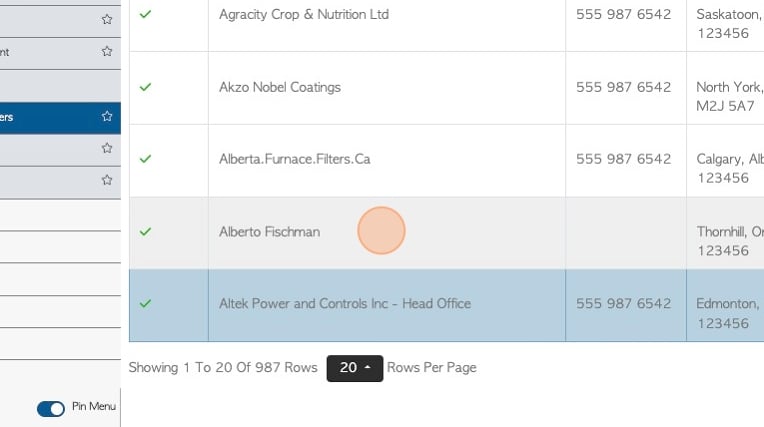Click the star icon directly below the highlighted menu item
The height and width of the screenshot is (427, 764).
pos(107,148)
